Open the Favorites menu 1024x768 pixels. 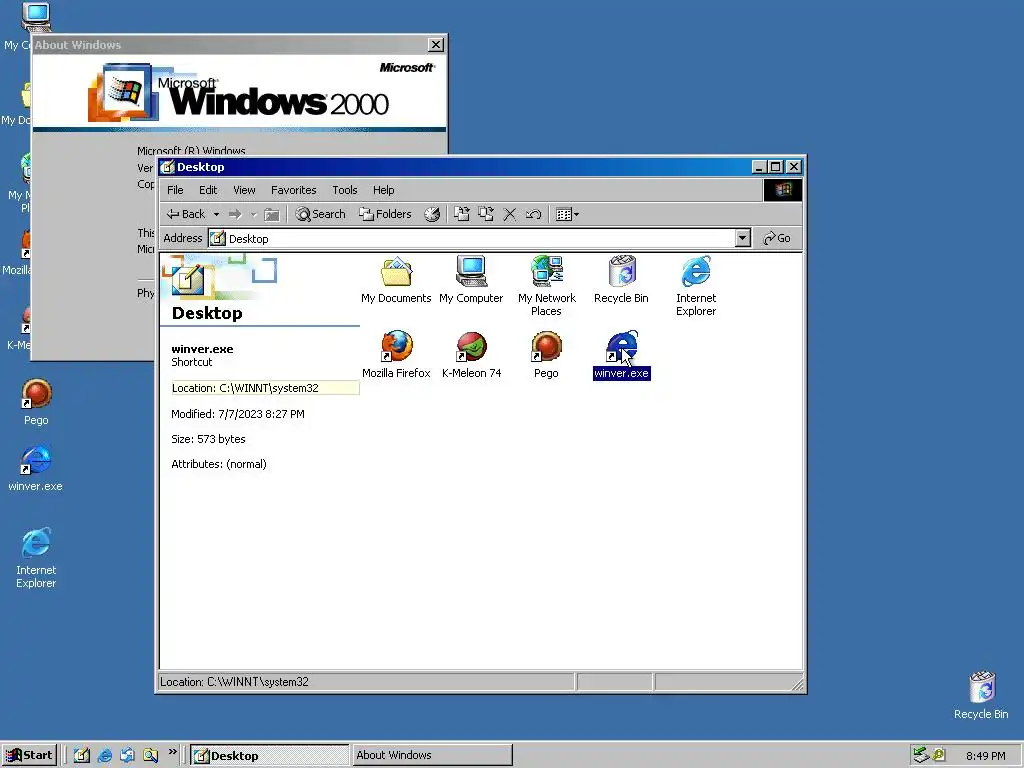[293, 190]
